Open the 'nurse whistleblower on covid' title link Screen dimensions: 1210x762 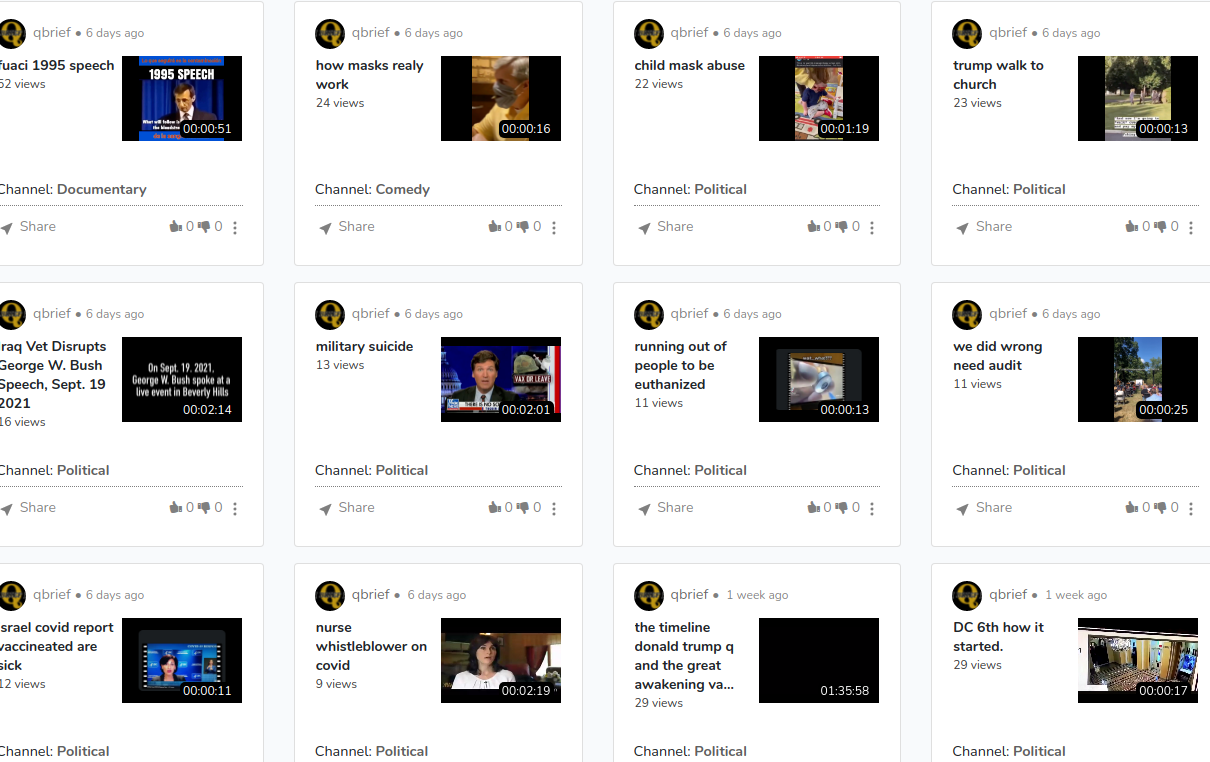(x=371, y=646)
